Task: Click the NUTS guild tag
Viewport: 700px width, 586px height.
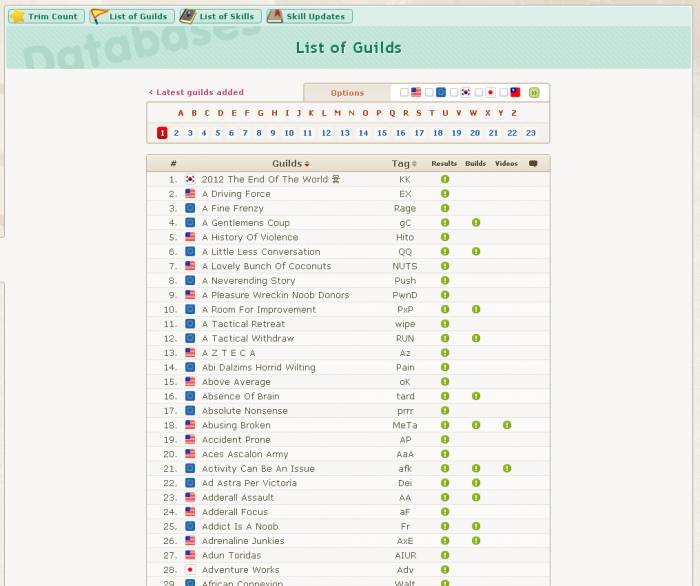Action: (x=405, y=266)
